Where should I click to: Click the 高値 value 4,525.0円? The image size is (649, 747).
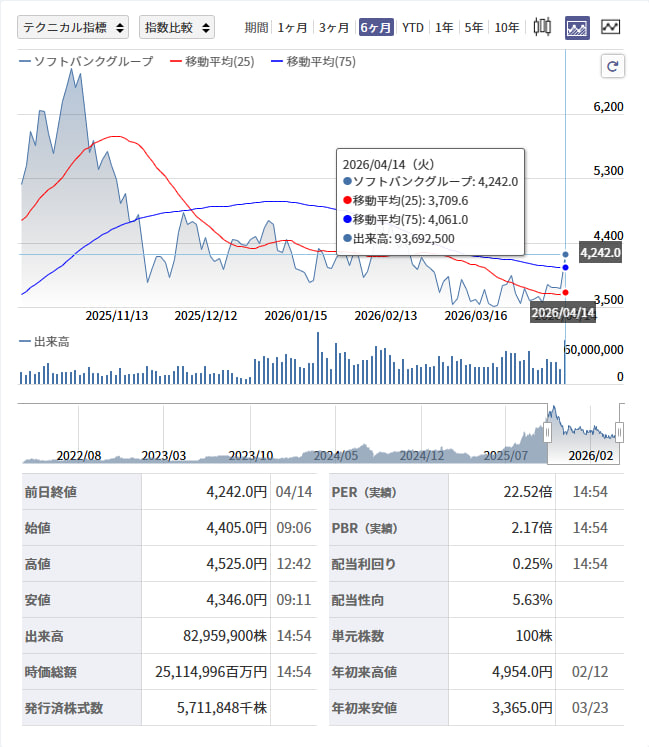pos(237,564)
